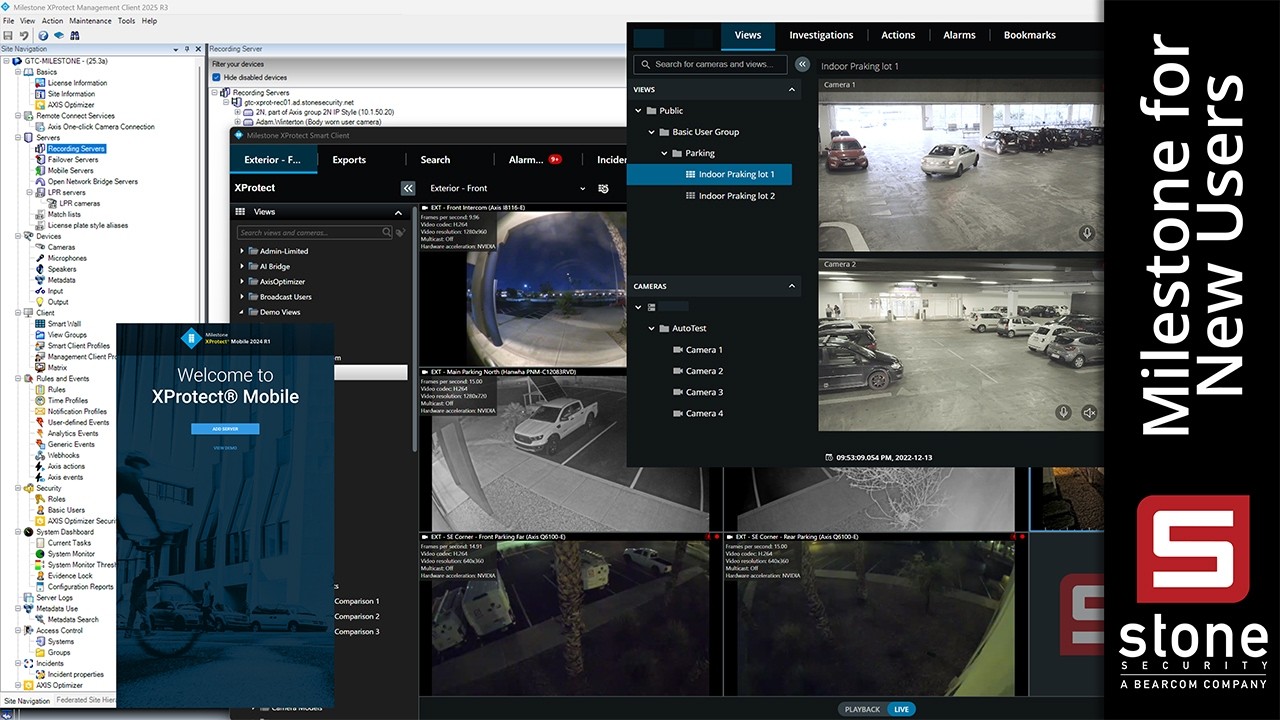This screenshot has height=720, width=1280.
Task: Open Evidence Lock in System Dashboard
Action: click(x=70, y=576)
